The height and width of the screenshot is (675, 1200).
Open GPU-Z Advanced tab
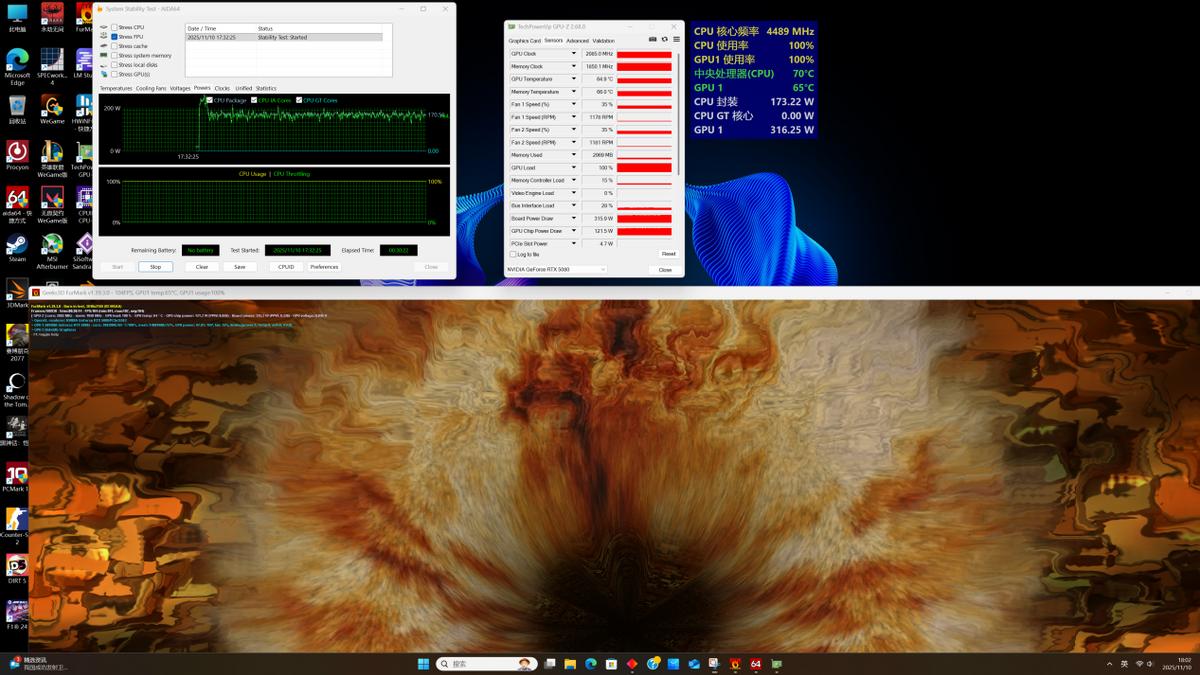coord(578,41)
